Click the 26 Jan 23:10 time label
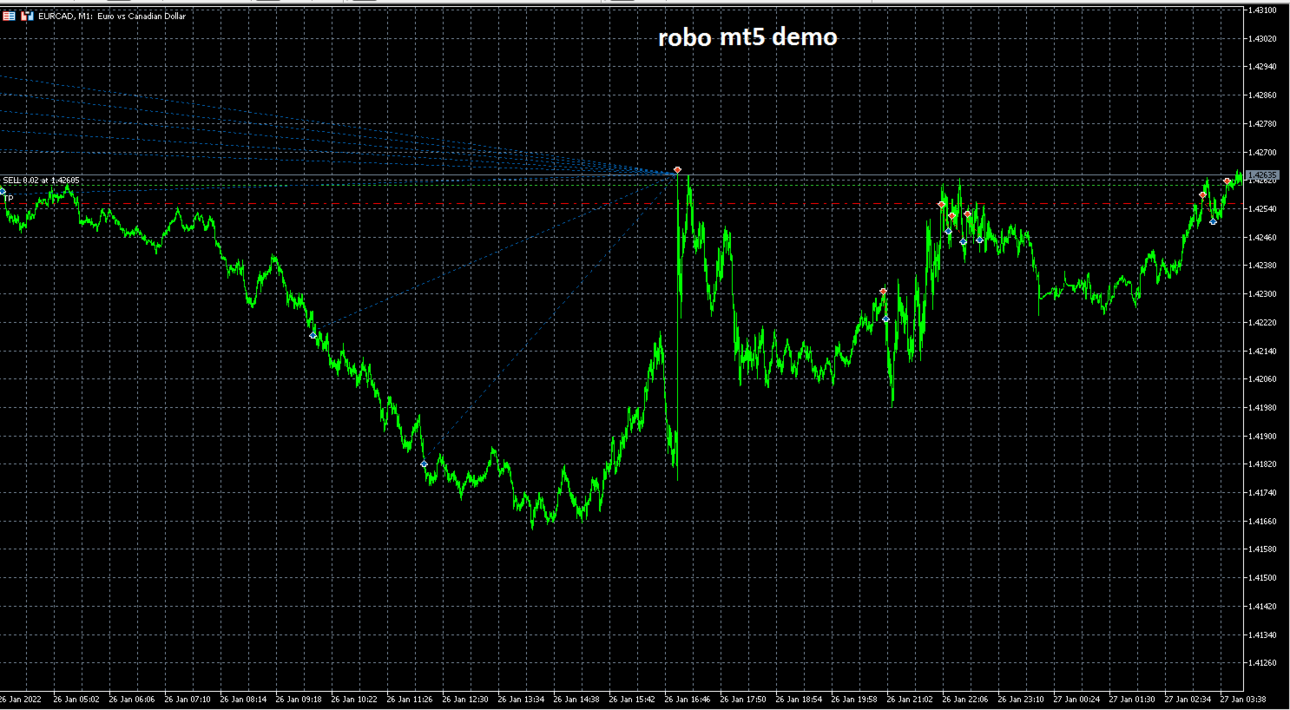 pos(1021,699)
